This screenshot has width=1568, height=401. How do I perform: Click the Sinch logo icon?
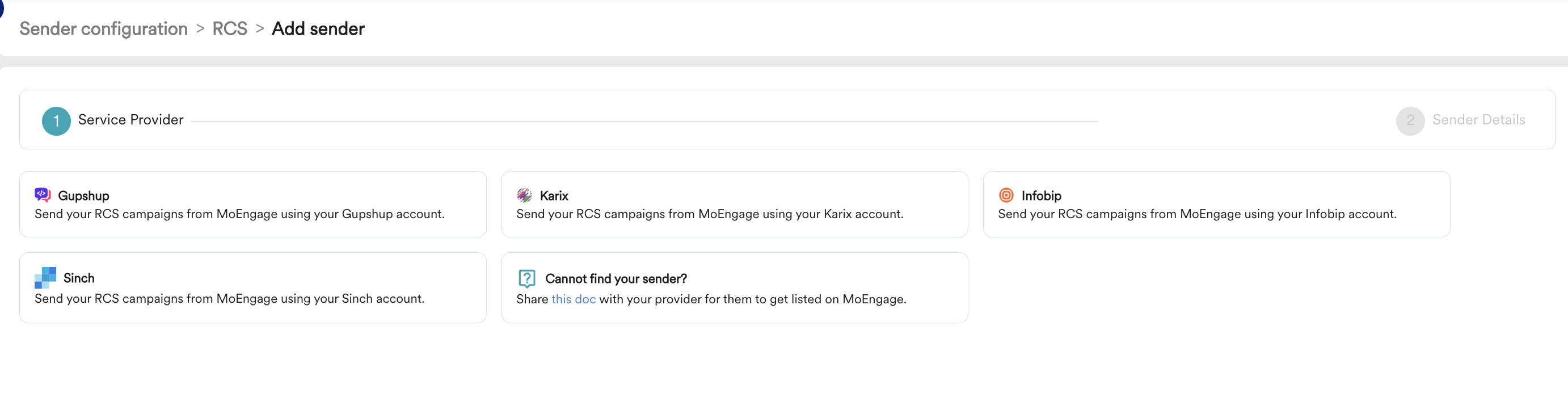(45, 278)
